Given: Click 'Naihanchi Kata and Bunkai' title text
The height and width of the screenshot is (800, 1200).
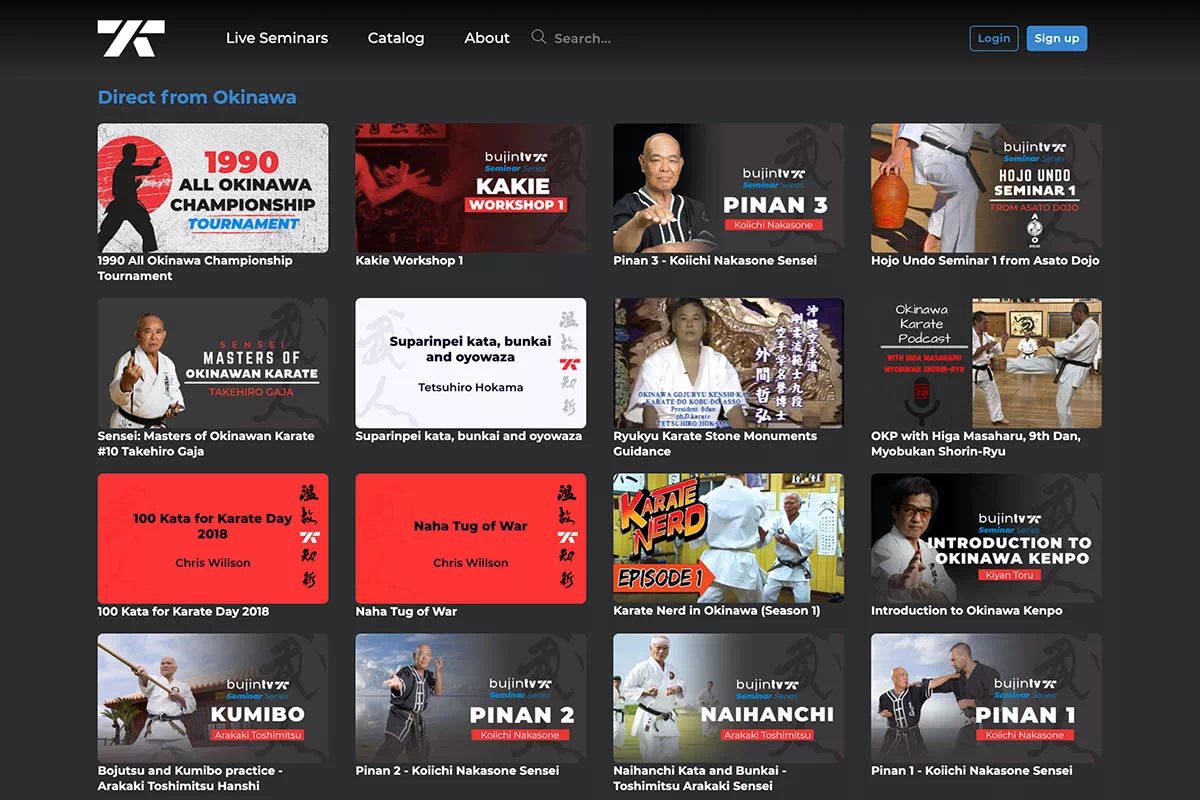Looking at the screenshot, I should coord(700,778).
